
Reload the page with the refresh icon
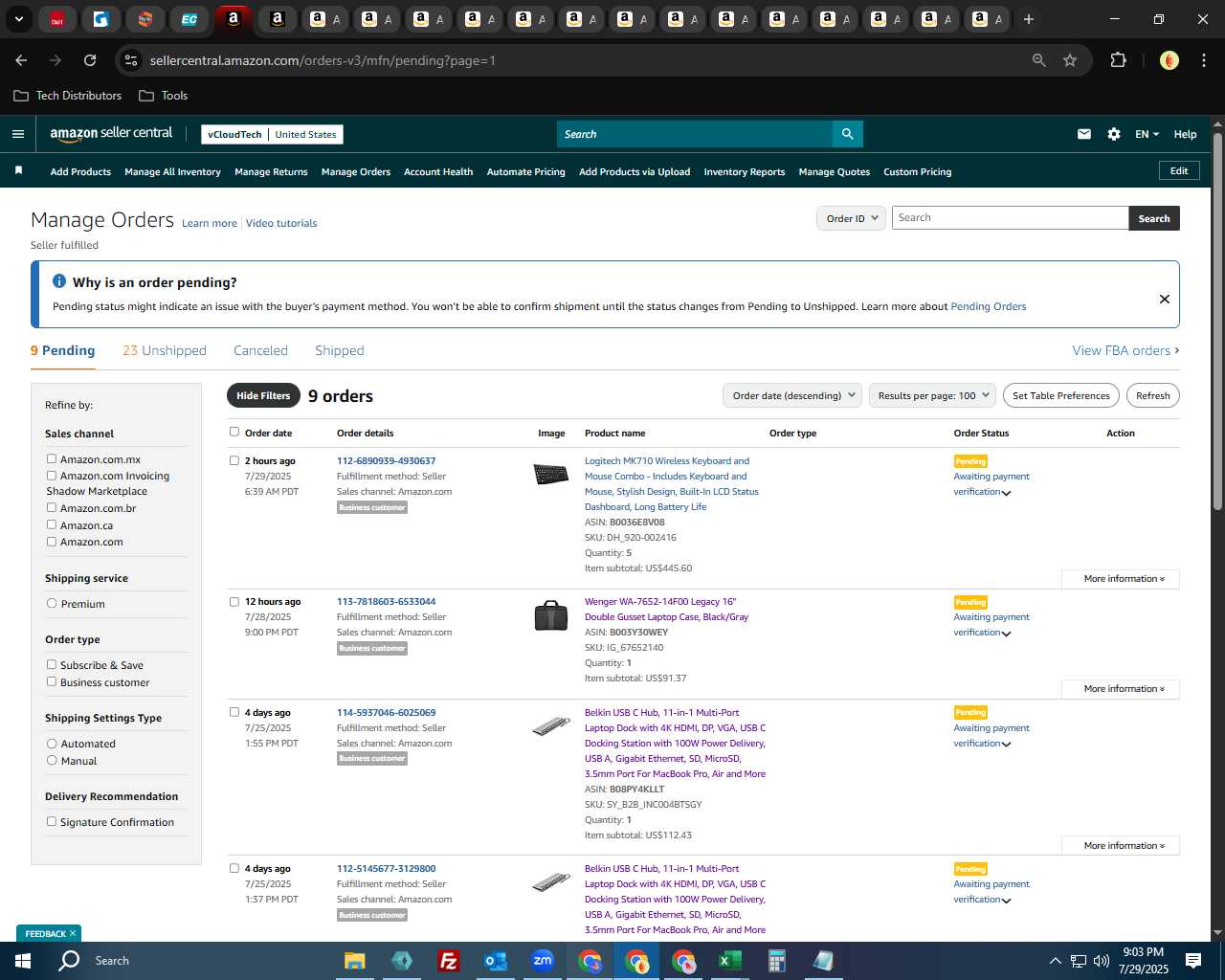(90, 60)
